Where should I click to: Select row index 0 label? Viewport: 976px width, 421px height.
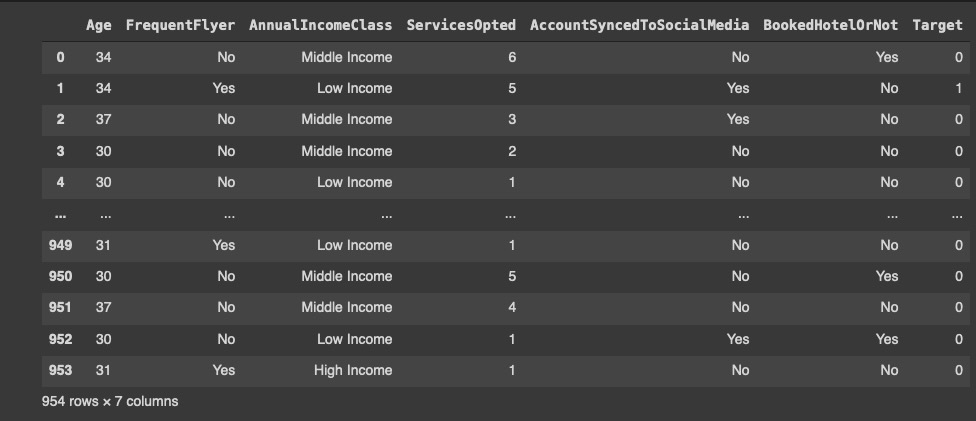(60, 57)
